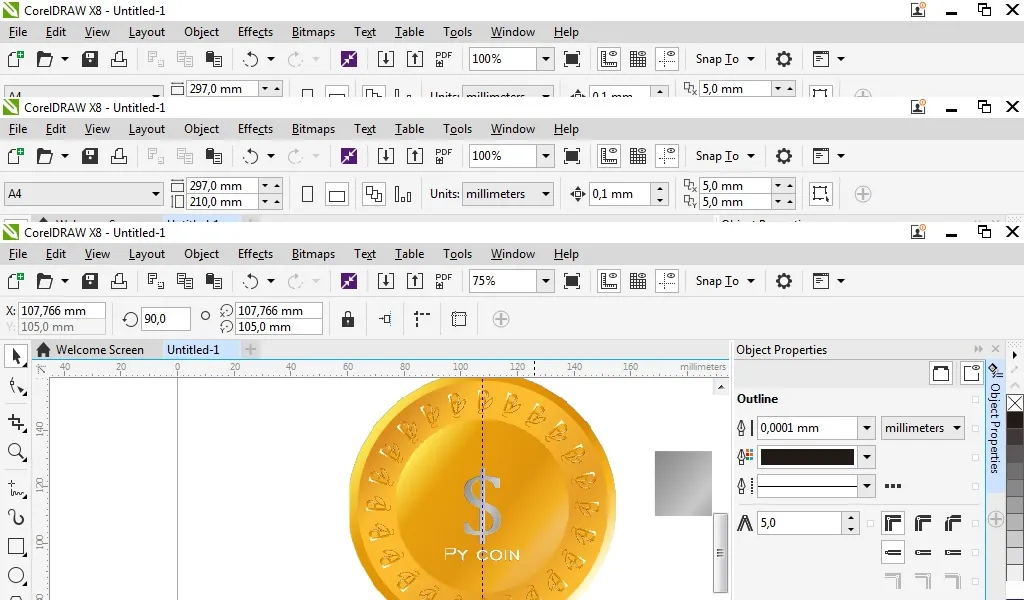Collapse Object Properties docker double arrows
This screenshot has height=600, width=1024.
pyautogui.click(x=978, y=349)
